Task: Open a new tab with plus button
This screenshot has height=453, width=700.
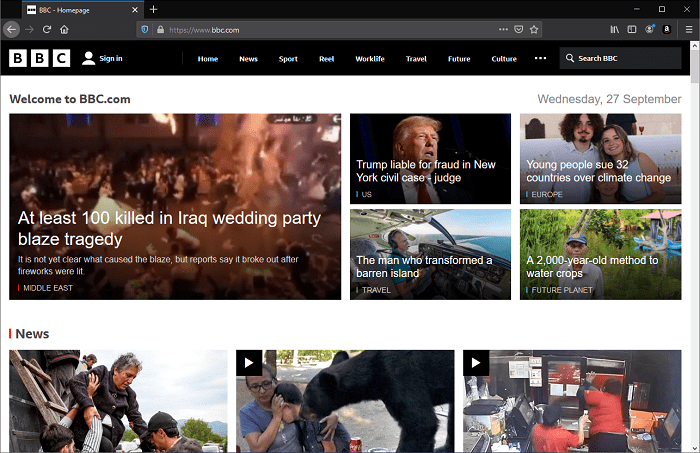Action: pos(153,9)
